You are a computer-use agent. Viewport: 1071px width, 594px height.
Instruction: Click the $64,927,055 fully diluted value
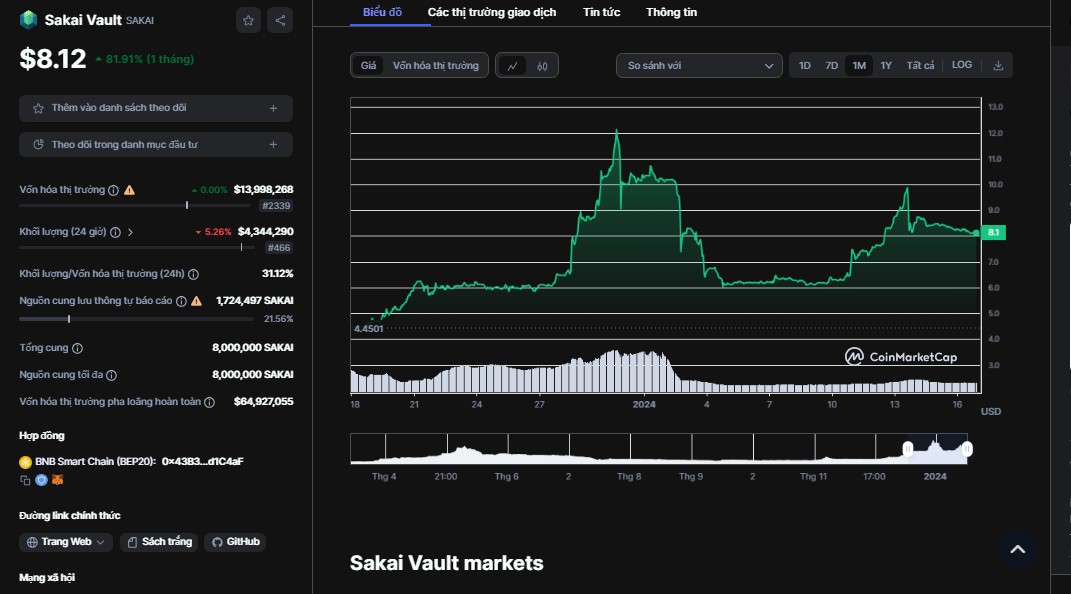pos(264,402)
